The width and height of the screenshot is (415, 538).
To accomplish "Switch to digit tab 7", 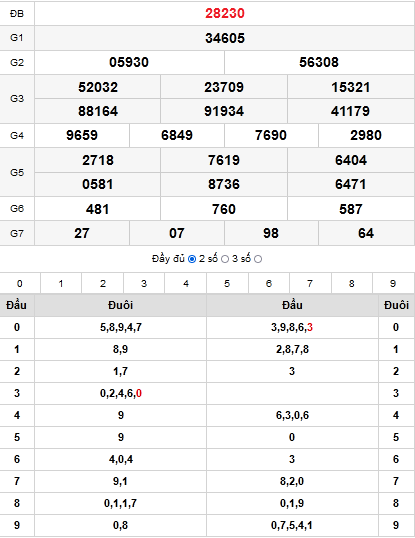I will coord(310,283).
